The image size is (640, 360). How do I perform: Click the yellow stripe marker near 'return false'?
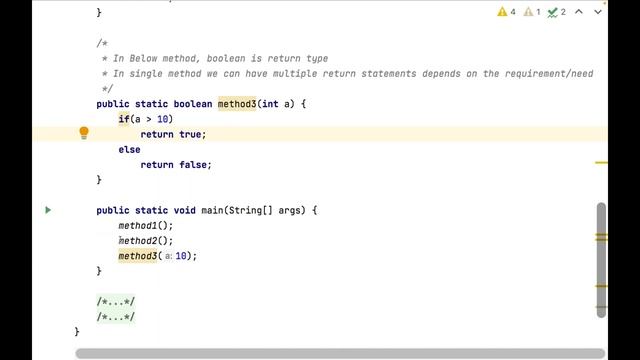click(601, 163)
